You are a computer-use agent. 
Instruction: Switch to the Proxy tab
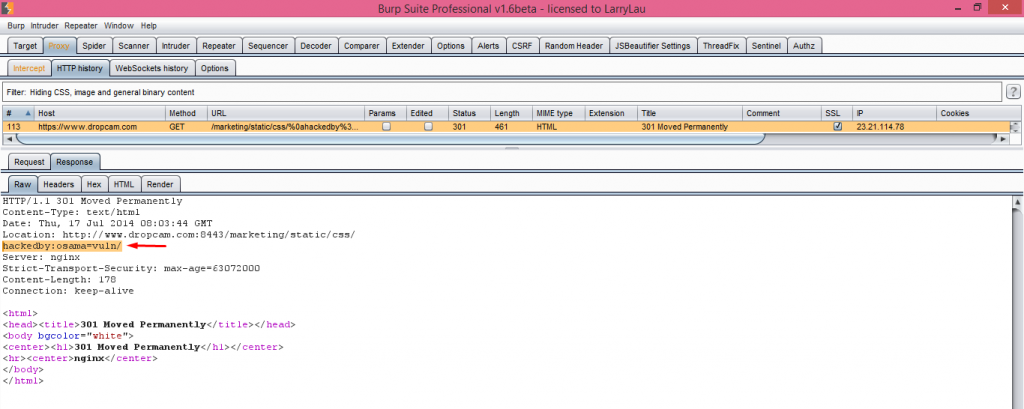click(x=59, y=46)
